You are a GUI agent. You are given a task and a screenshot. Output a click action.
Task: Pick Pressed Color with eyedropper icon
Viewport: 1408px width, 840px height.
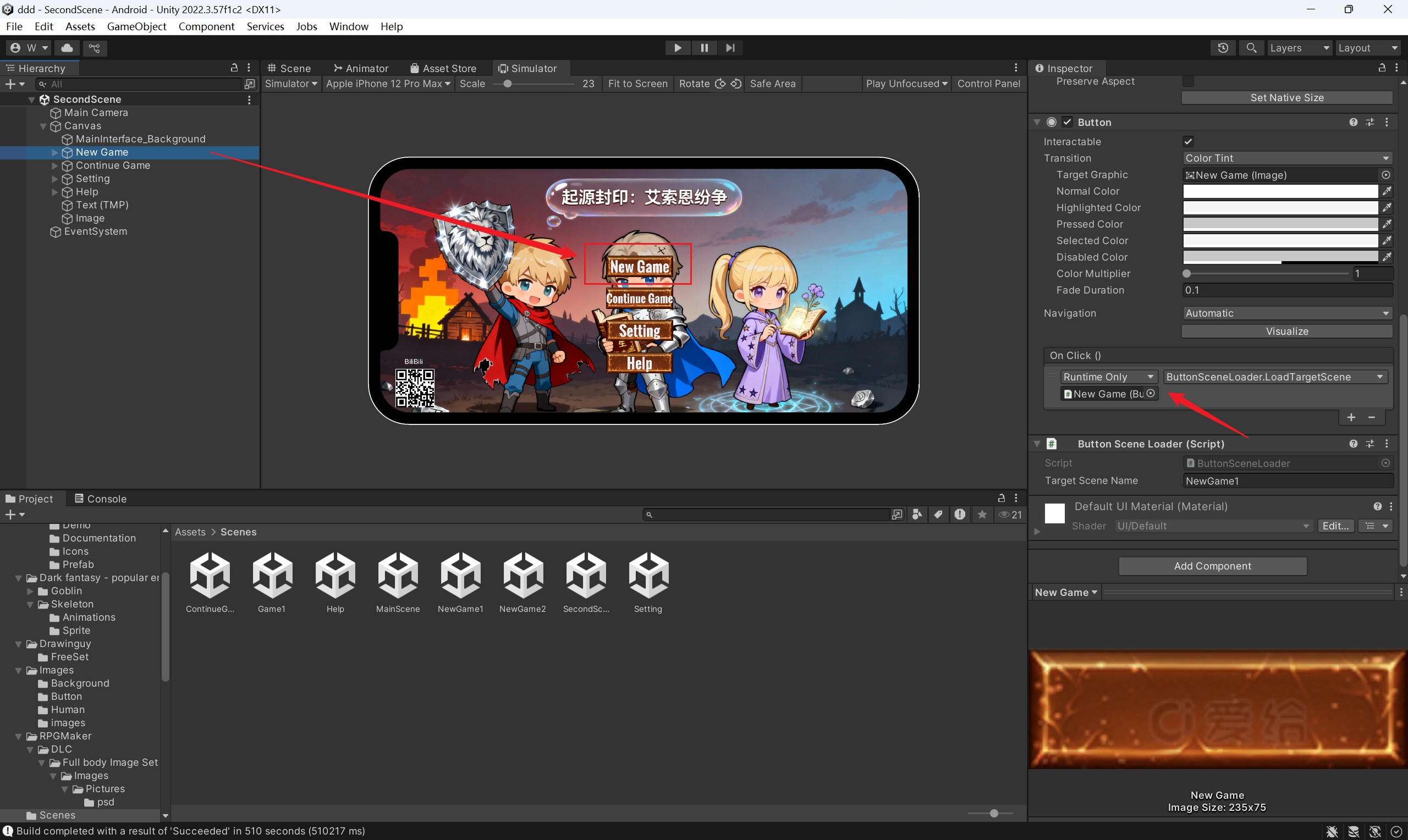[x=1387, y=224]
